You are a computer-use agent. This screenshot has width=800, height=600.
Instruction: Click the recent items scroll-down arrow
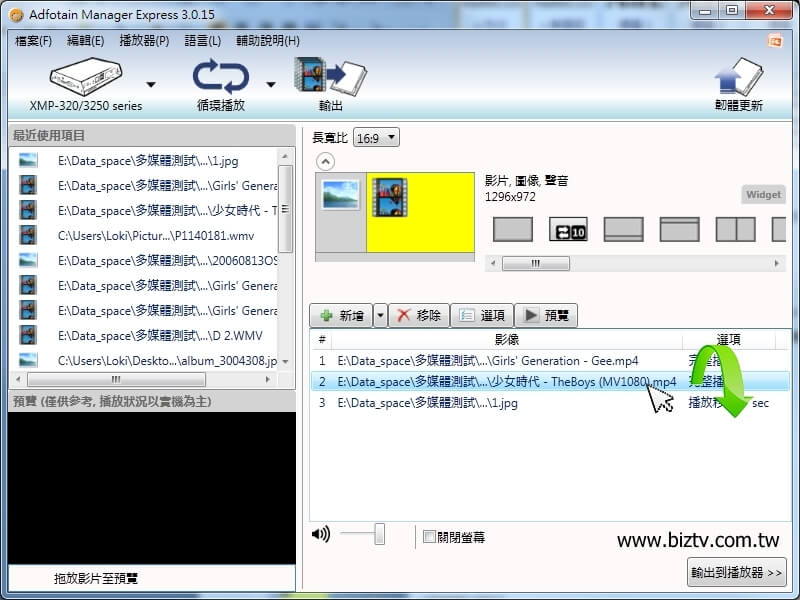pos(285,362)
